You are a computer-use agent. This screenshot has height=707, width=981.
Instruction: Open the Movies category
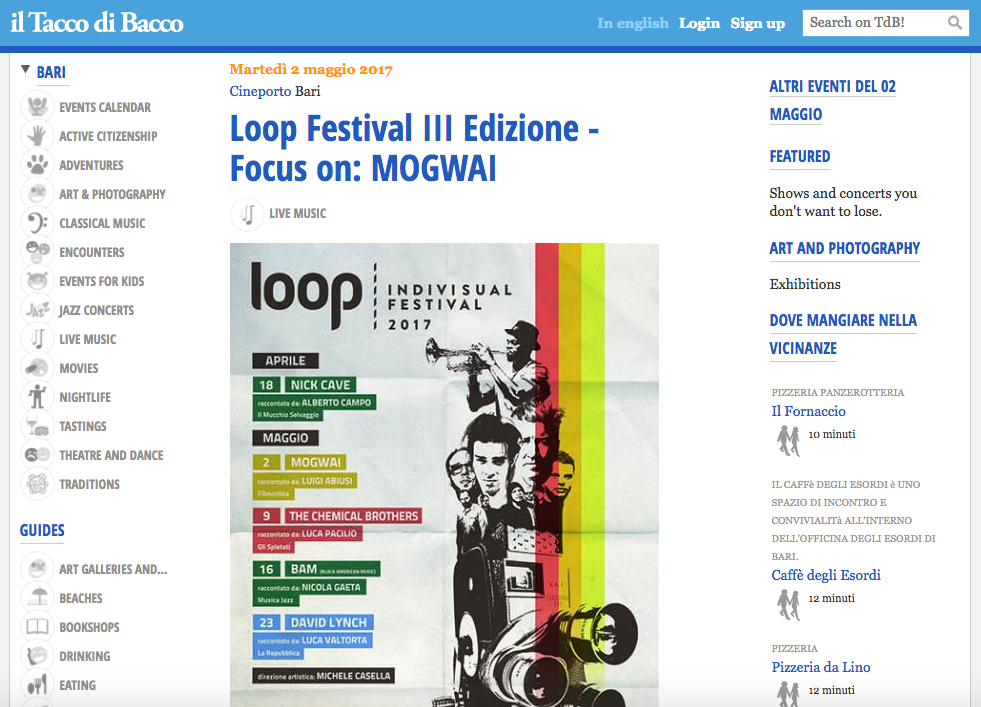coord(79,369)
